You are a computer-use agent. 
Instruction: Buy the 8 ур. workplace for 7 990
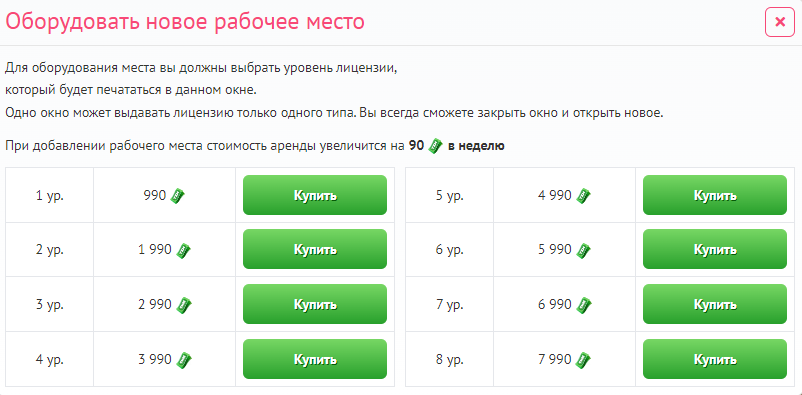[x=715, y=359]
